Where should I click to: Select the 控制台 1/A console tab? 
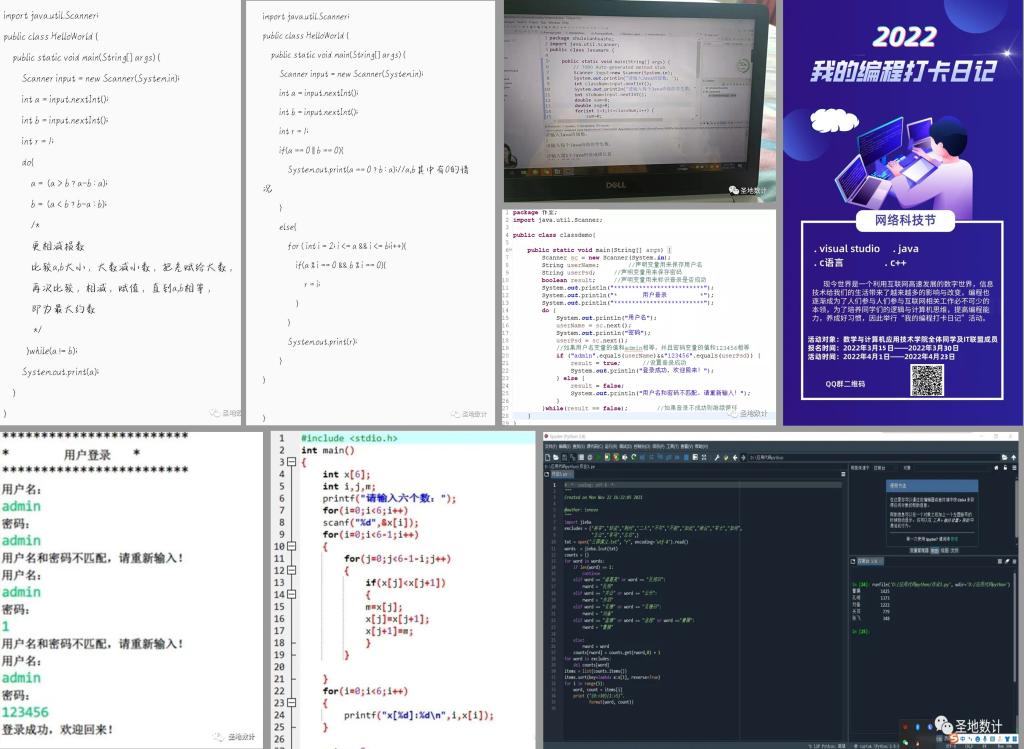[870, 561]
